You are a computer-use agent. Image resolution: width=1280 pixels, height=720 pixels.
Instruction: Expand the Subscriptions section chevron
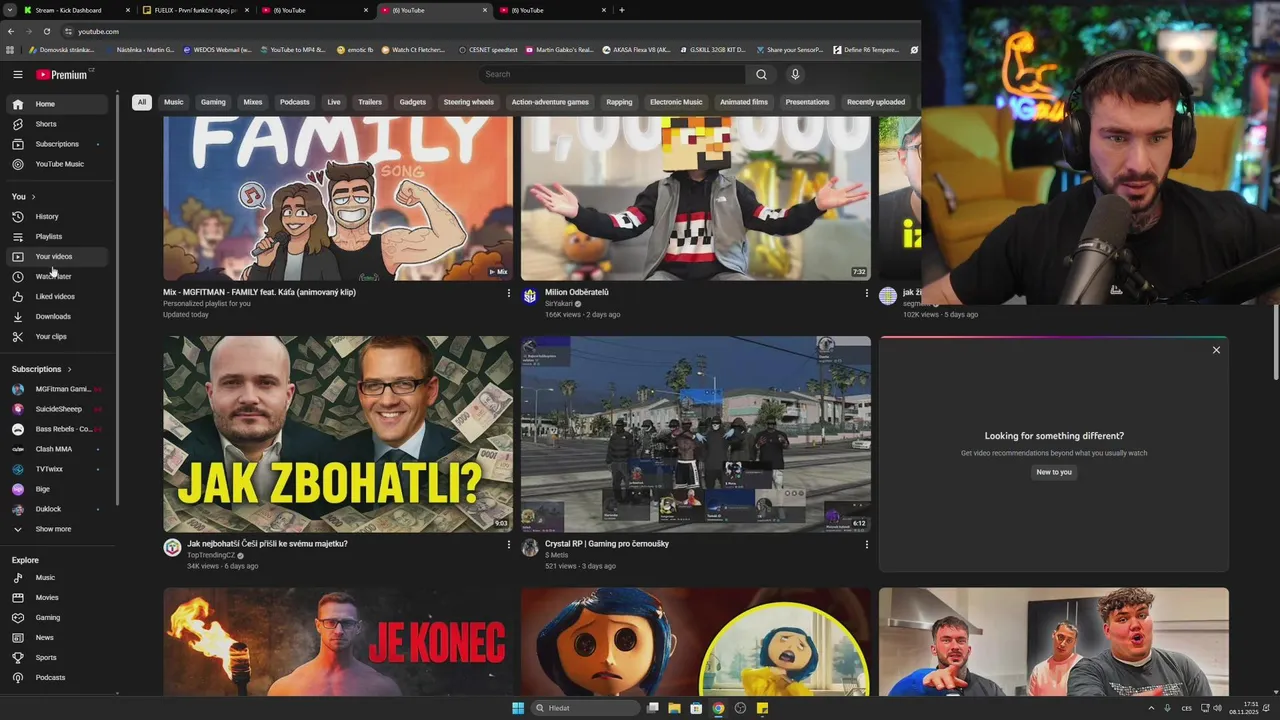[x=69, y=369]
